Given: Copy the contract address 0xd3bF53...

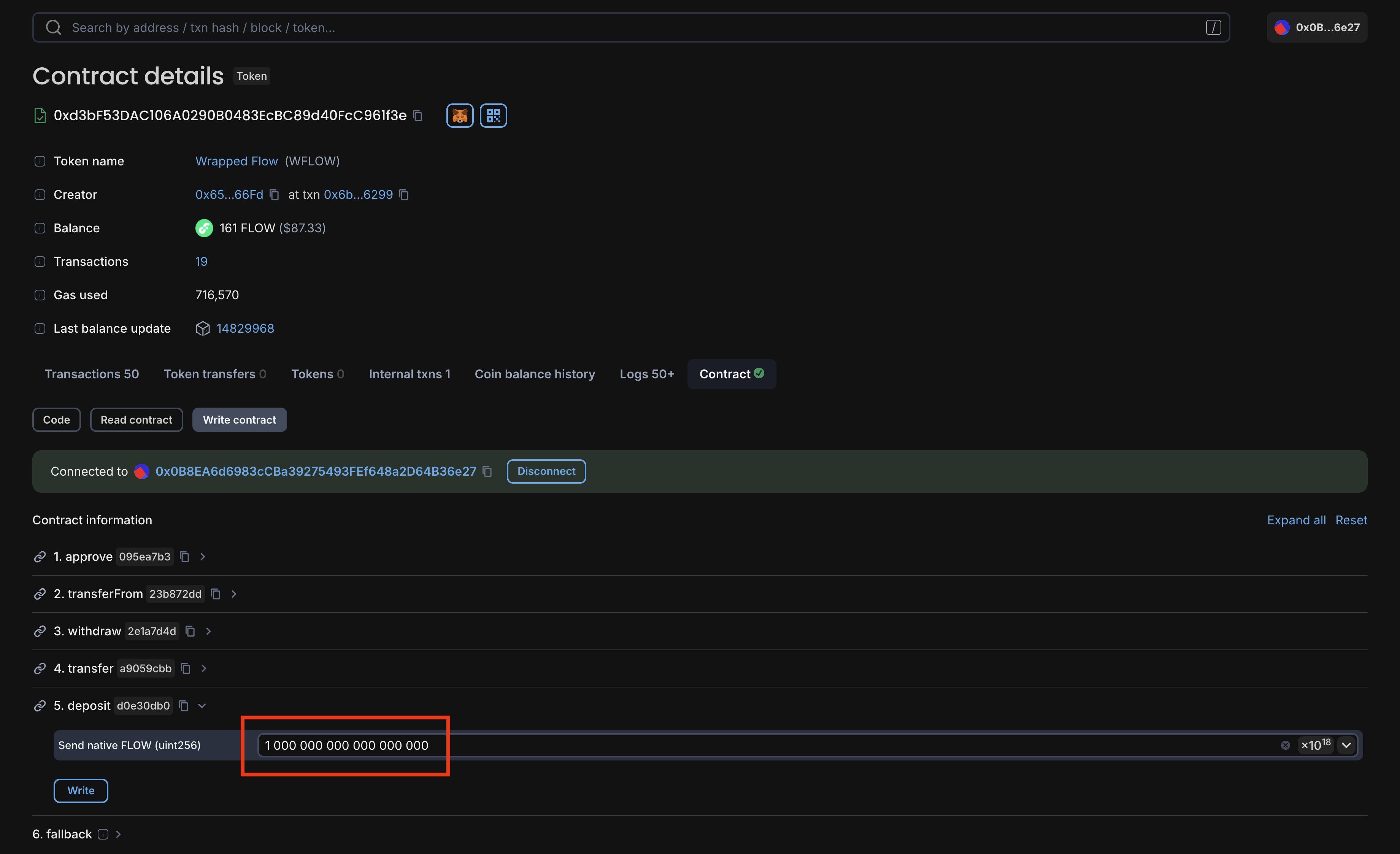Looking at the screenshot, I should coord(418,115).
